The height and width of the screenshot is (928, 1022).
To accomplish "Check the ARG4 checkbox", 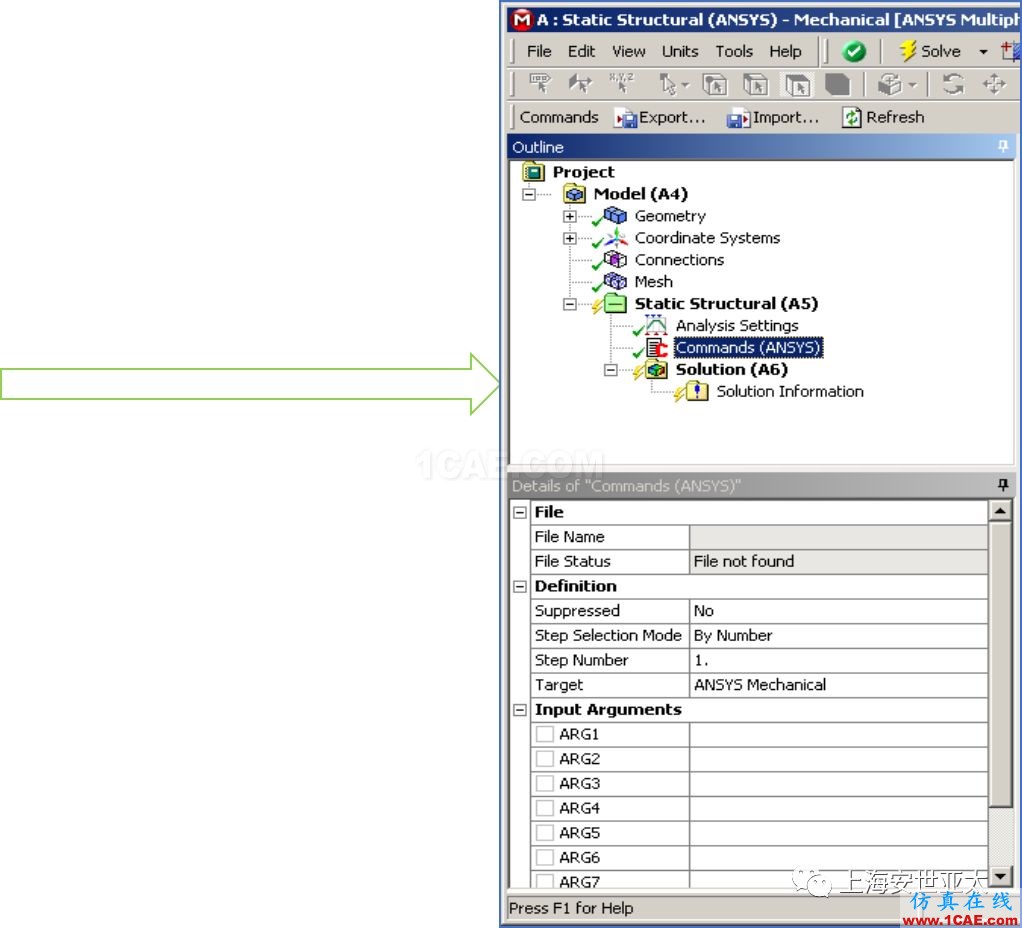I will [544, 808].
